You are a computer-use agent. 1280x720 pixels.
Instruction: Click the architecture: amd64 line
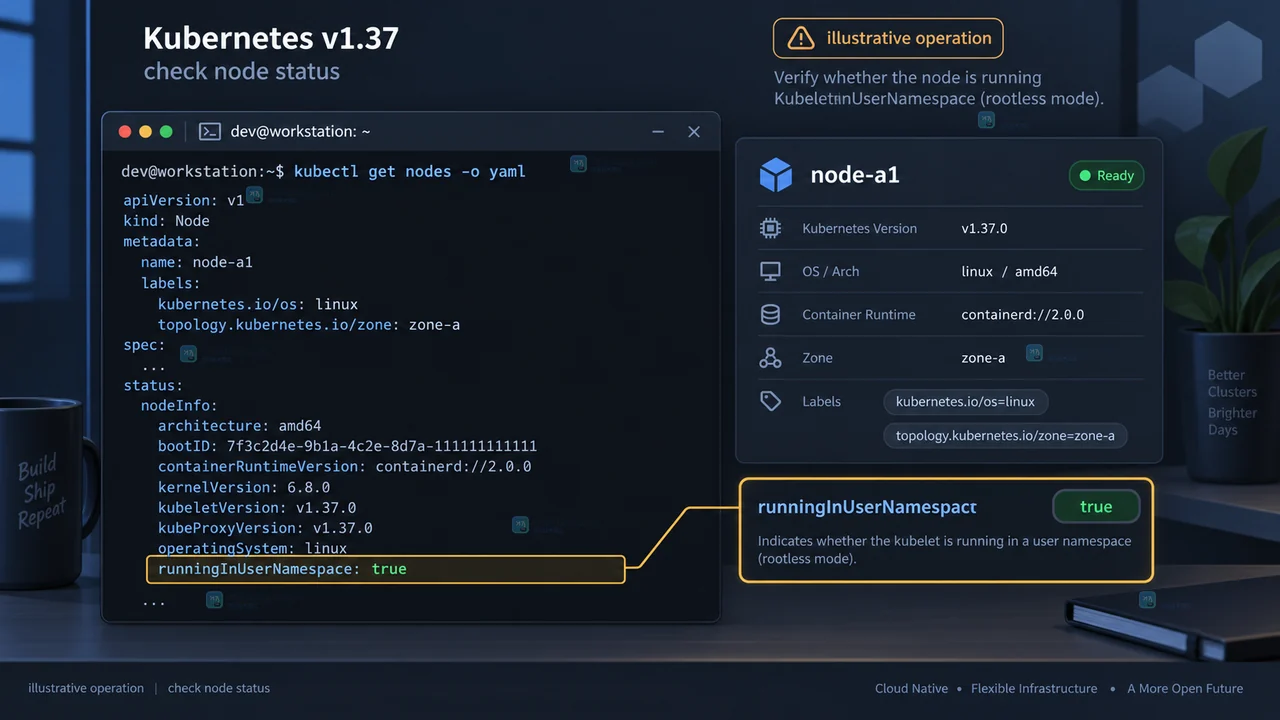[240, 426]
